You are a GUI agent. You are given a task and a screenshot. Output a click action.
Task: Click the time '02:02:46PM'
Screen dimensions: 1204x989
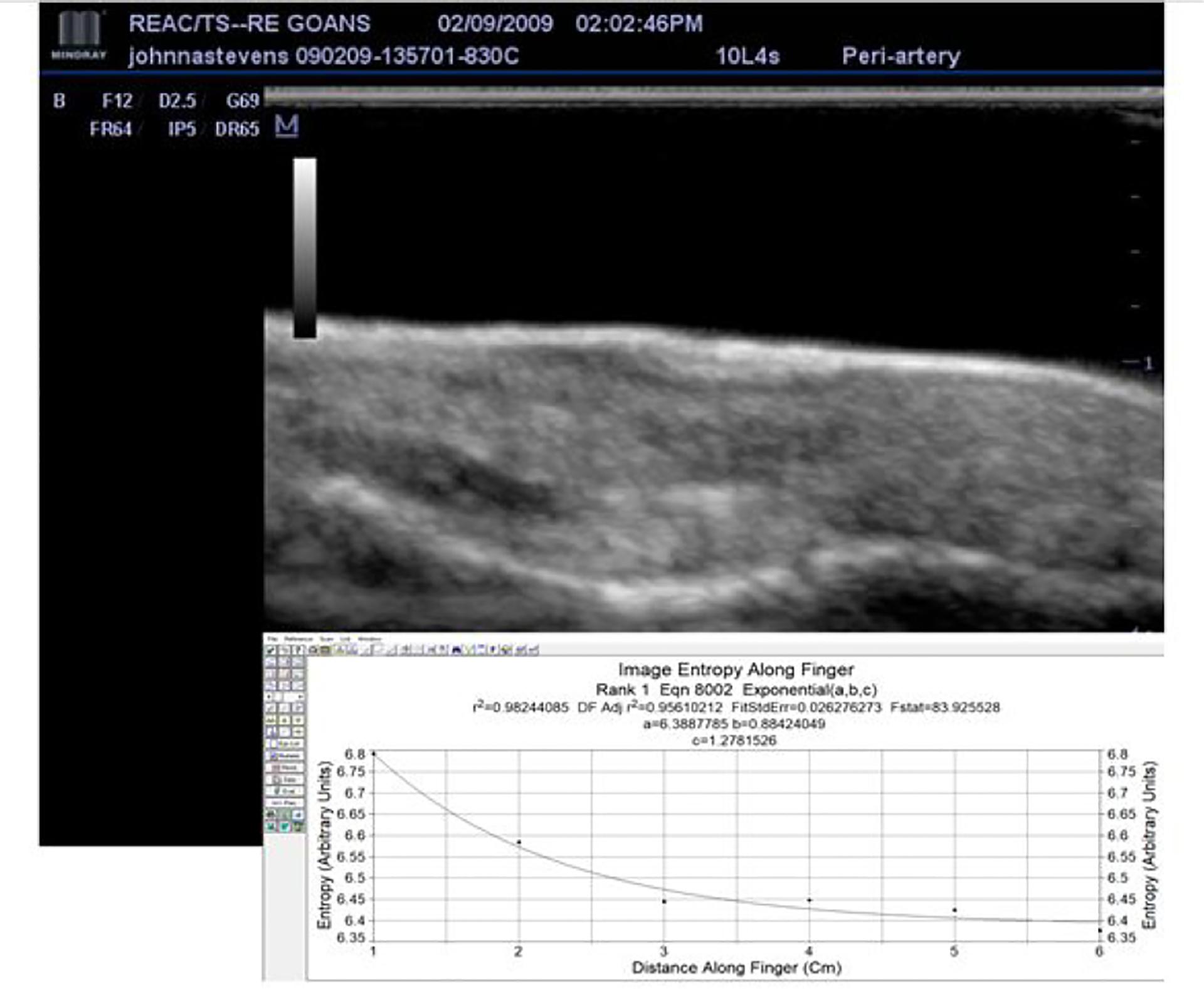639,24
